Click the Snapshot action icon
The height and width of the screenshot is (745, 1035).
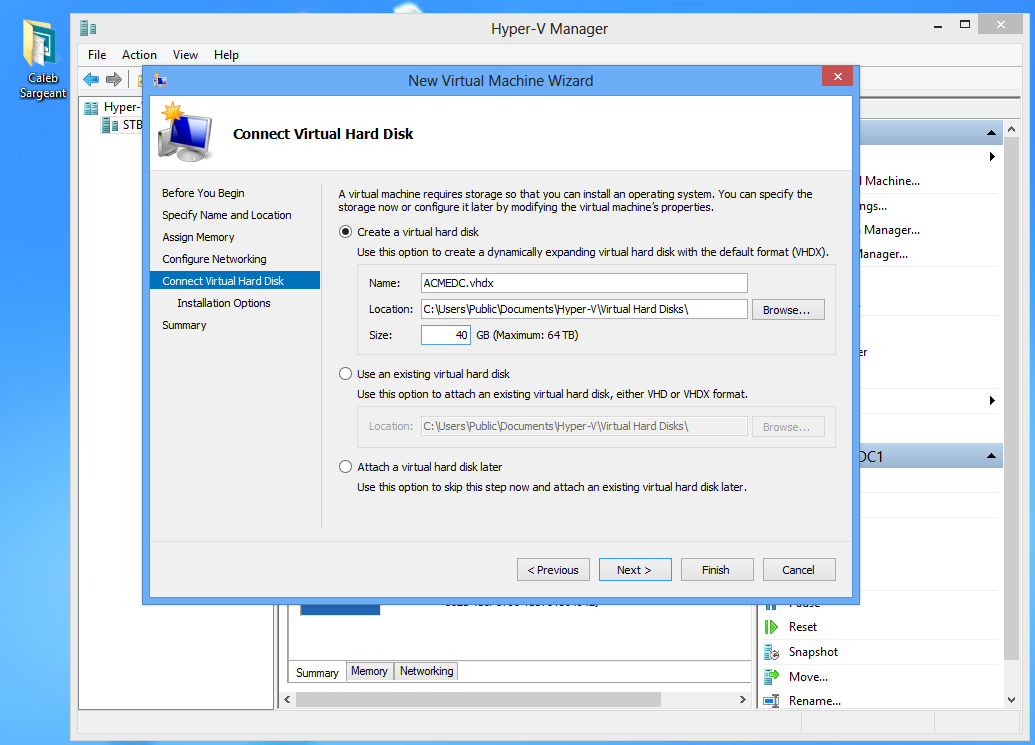tap(771, 652)
